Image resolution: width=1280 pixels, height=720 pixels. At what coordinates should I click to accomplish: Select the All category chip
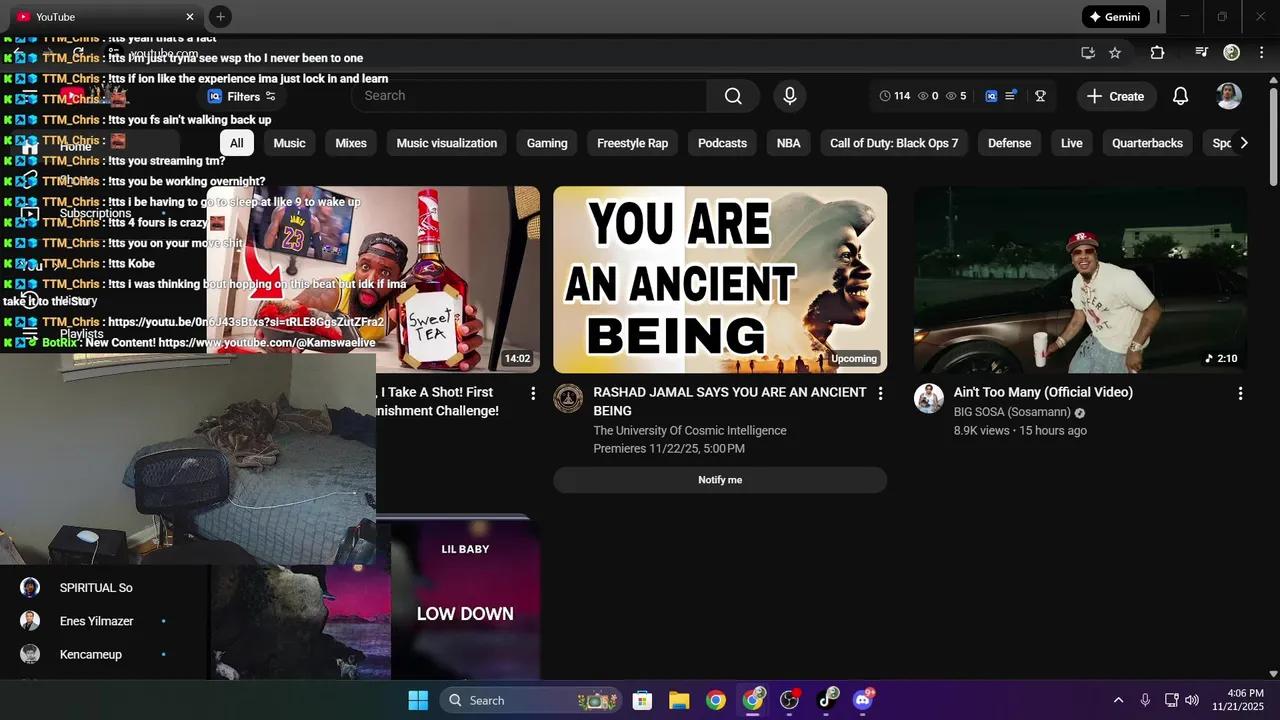tap(236, 143)
